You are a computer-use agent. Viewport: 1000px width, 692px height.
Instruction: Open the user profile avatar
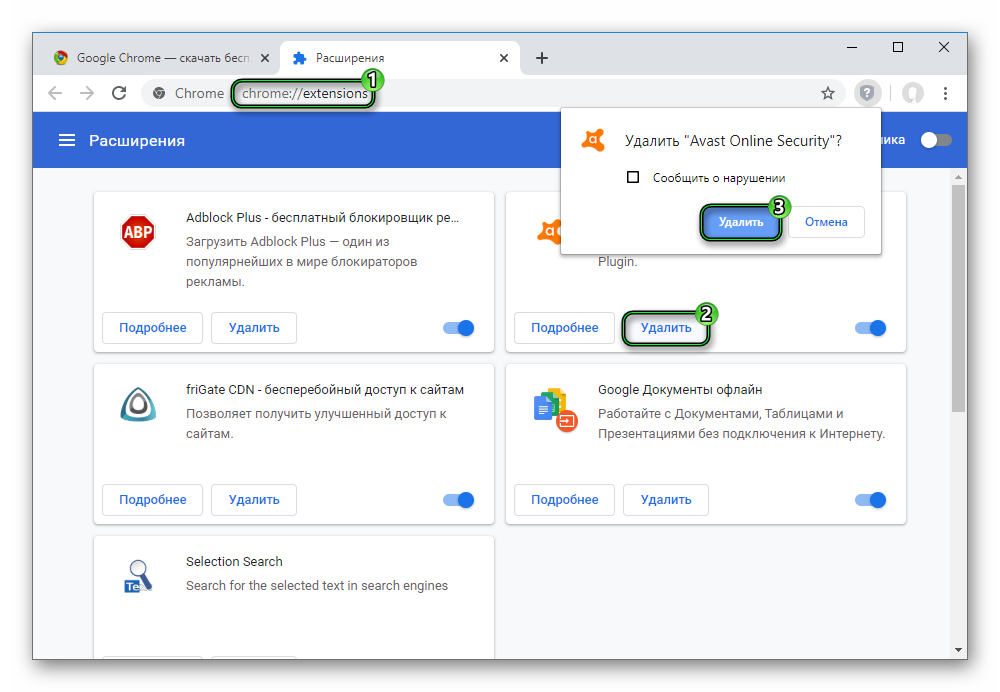tap(913, 93)
